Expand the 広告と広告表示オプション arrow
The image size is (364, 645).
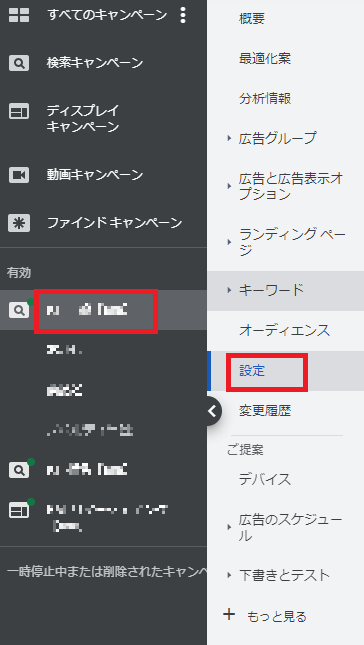230,186
